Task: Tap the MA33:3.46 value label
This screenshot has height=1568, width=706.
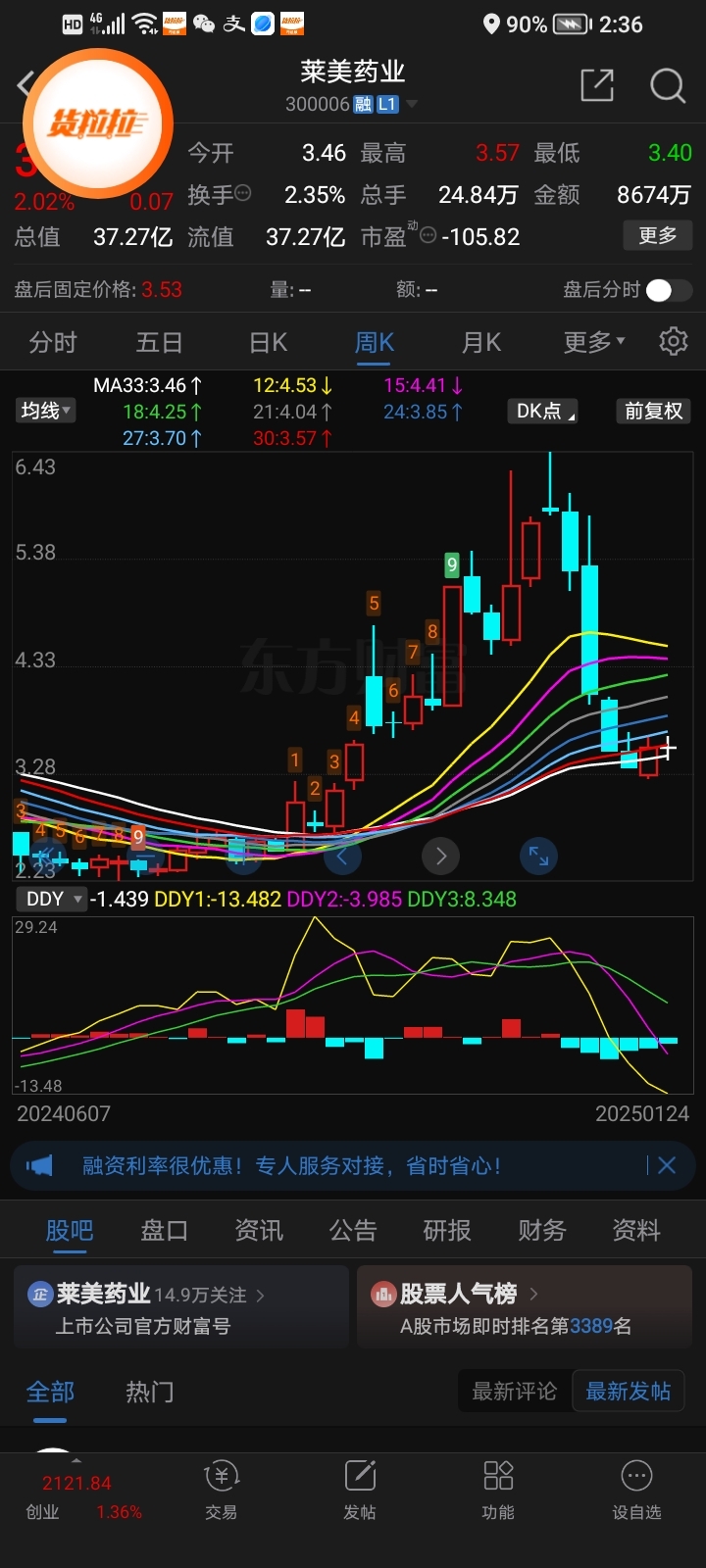Action: 147,385
